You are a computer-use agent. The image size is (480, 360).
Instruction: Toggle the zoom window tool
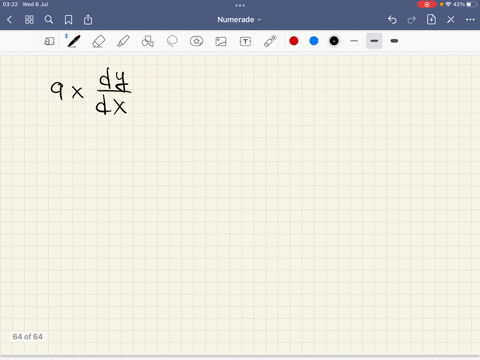point(49,41)
